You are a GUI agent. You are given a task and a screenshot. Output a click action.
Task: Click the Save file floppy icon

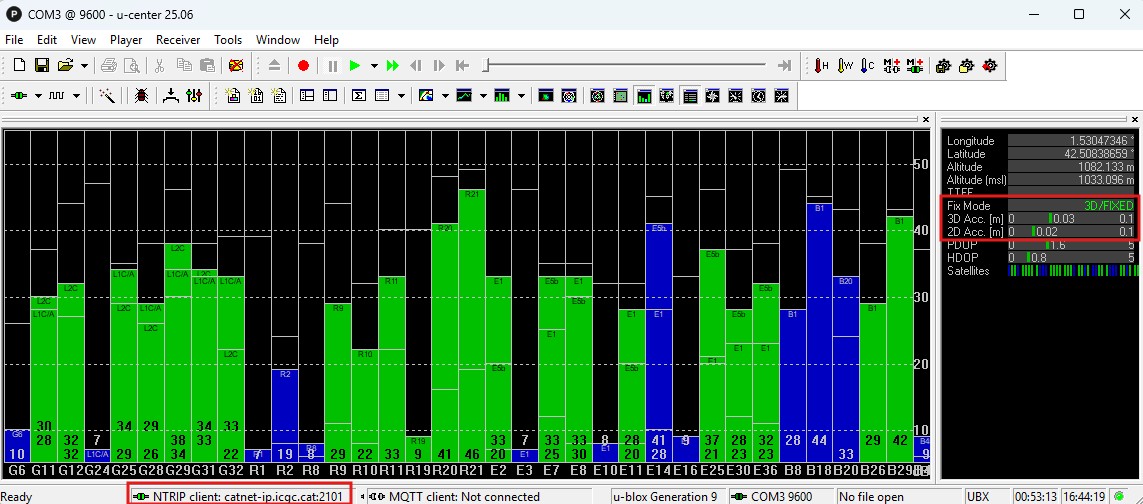(42, 66)
